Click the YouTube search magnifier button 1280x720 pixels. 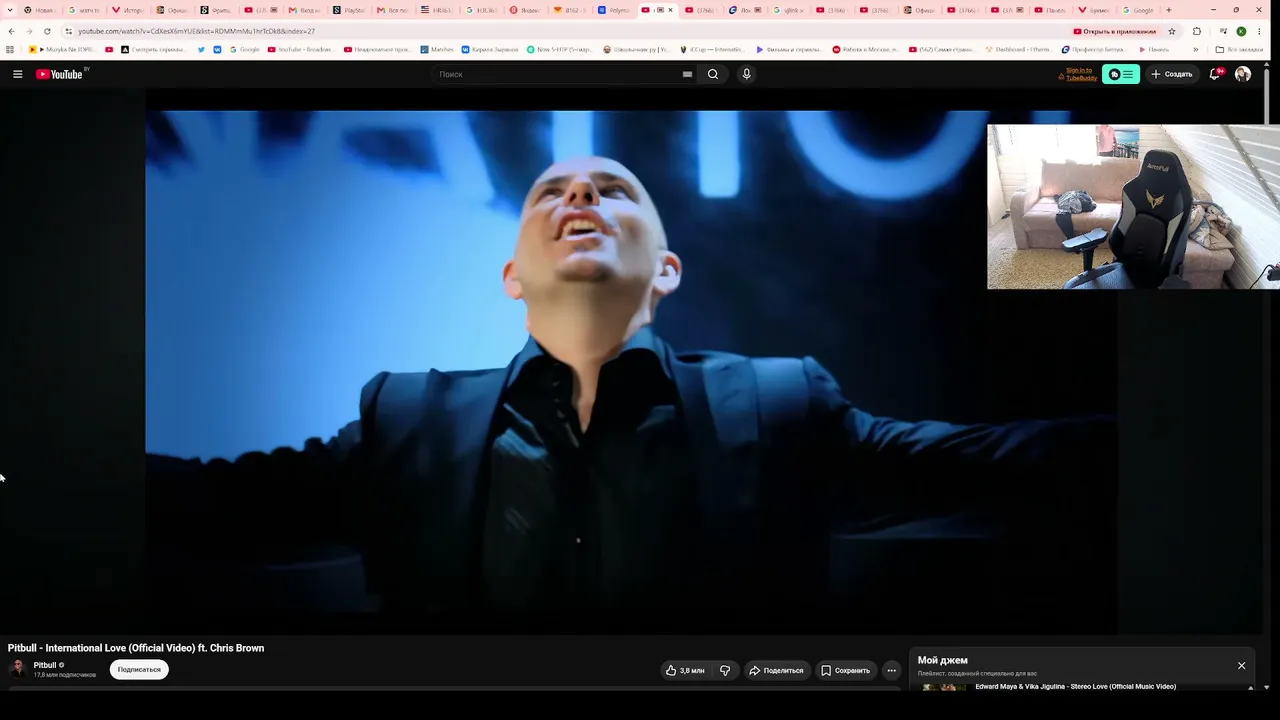pos(713,74)
